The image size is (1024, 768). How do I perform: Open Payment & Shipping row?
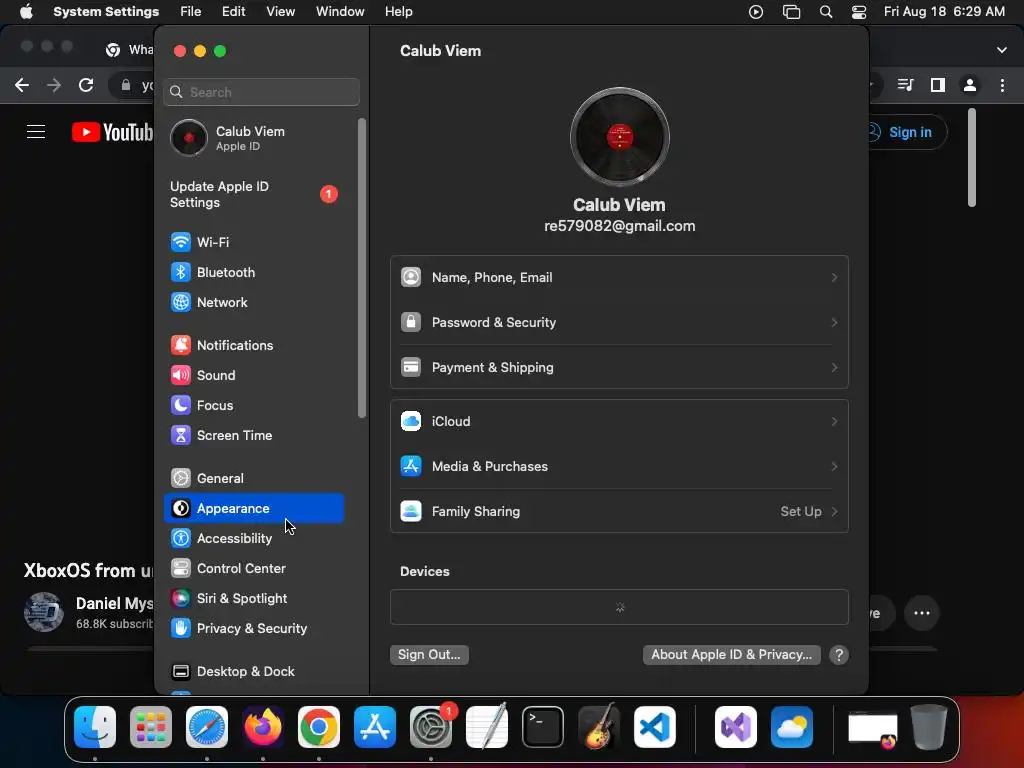coord(619,368)
